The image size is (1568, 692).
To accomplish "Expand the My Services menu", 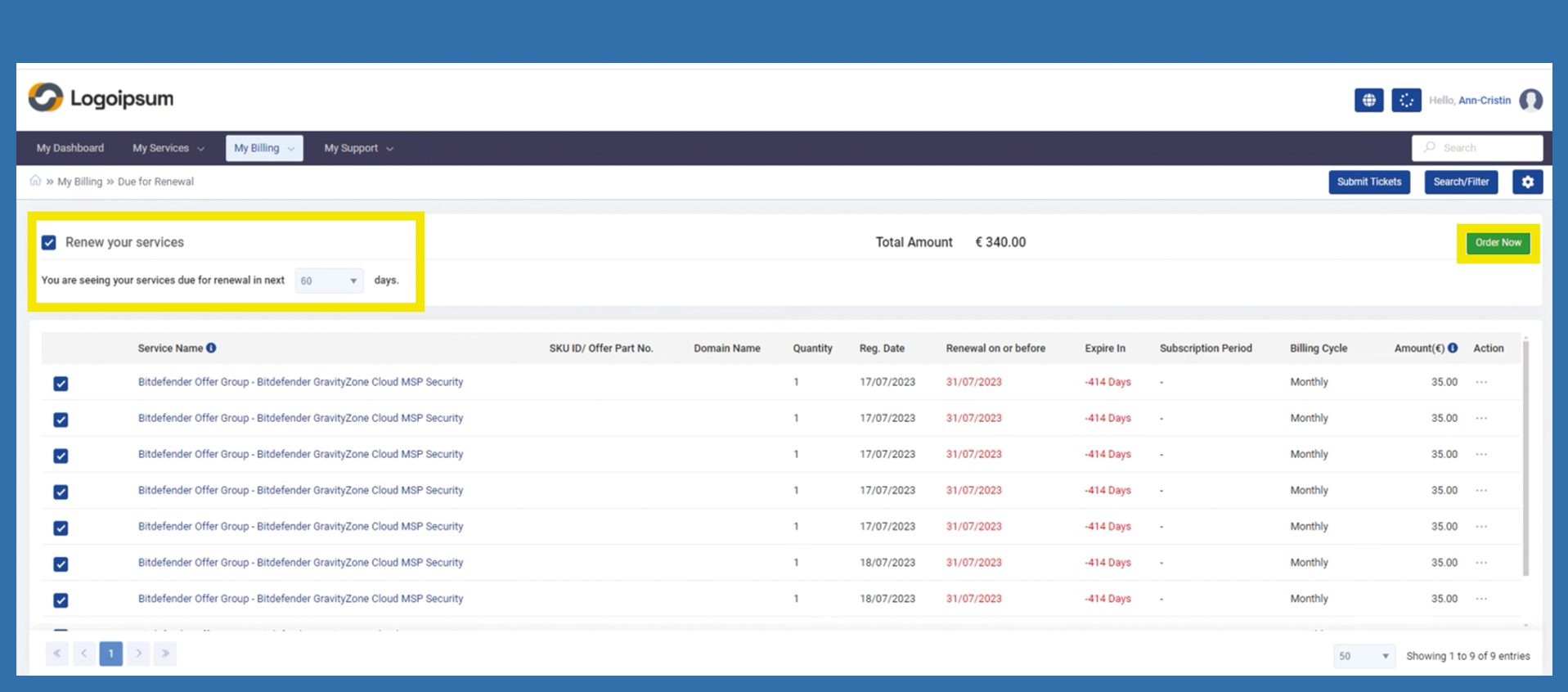I will (168, 148).
